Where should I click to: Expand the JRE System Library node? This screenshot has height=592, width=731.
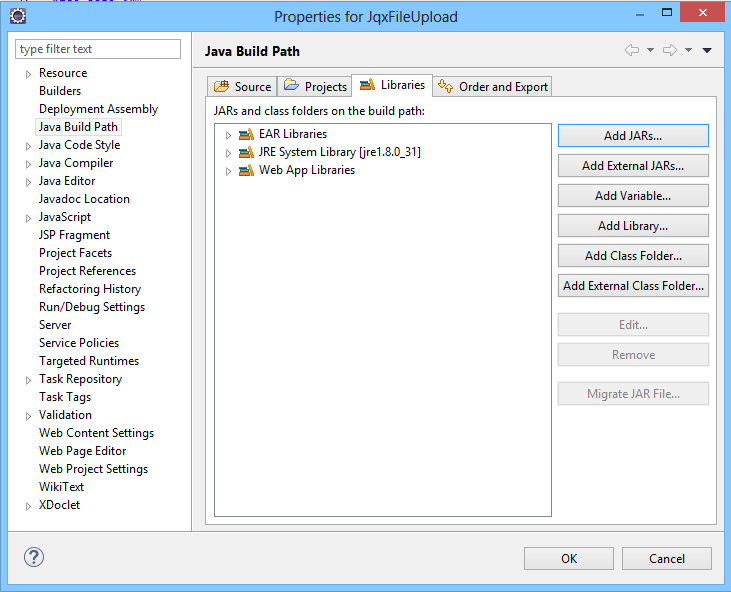[228, 153]
